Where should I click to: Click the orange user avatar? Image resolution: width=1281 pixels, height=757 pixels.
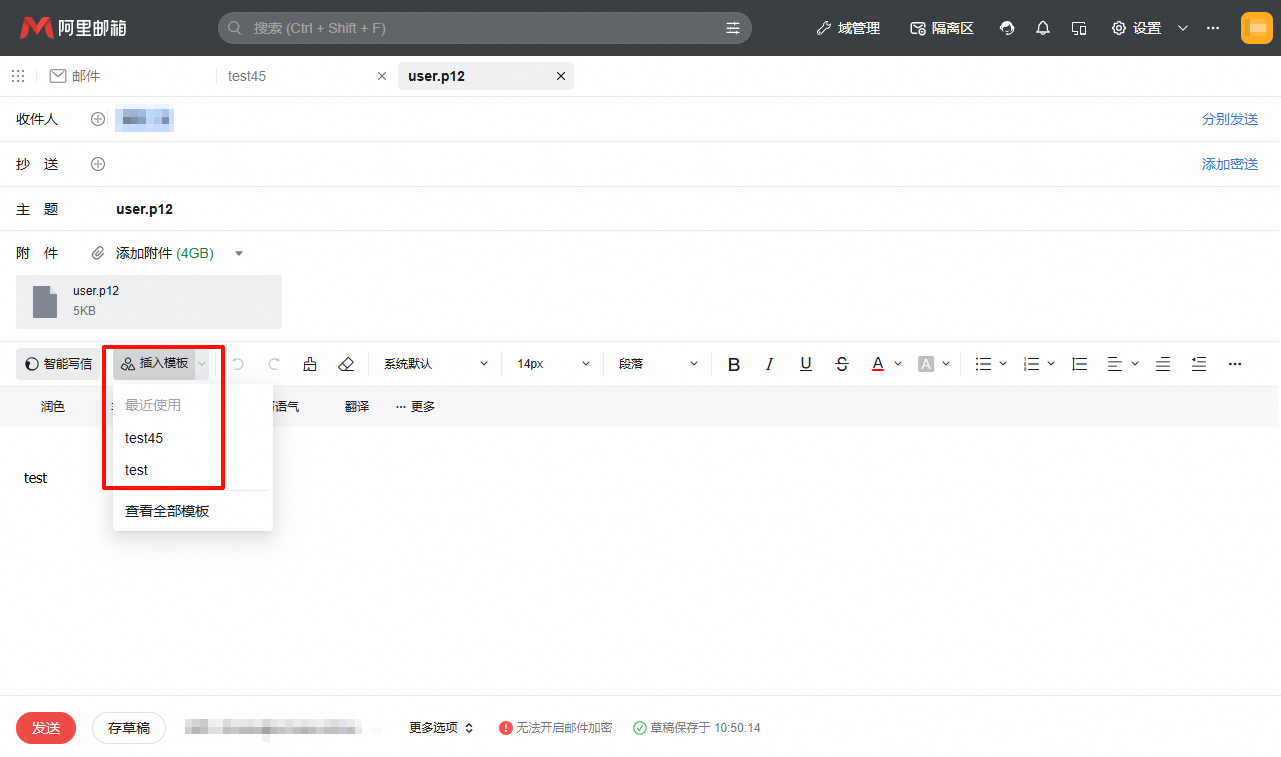click(1256, 28)
